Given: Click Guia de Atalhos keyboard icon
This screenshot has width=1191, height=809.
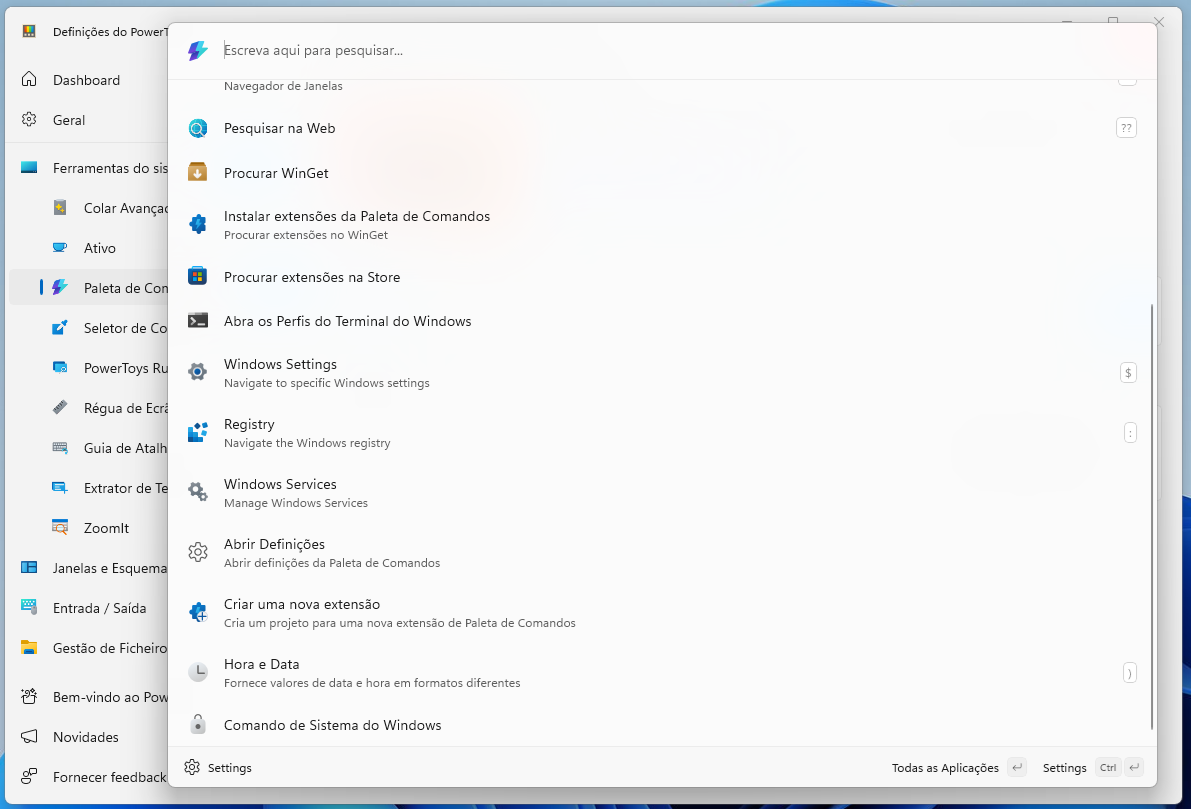Looking at the screenshot, I should 60,447.
